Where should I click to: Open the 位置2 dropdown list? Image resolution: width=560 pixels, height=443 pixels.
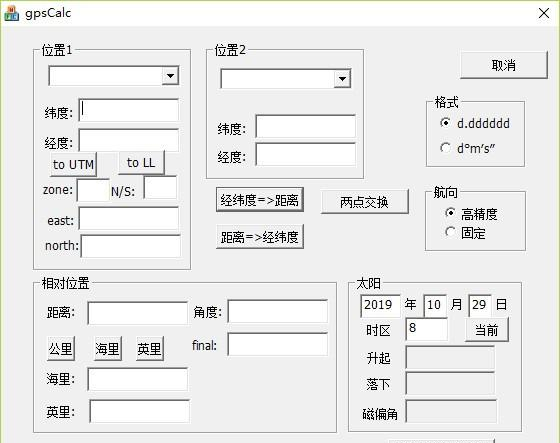[342, 79]
